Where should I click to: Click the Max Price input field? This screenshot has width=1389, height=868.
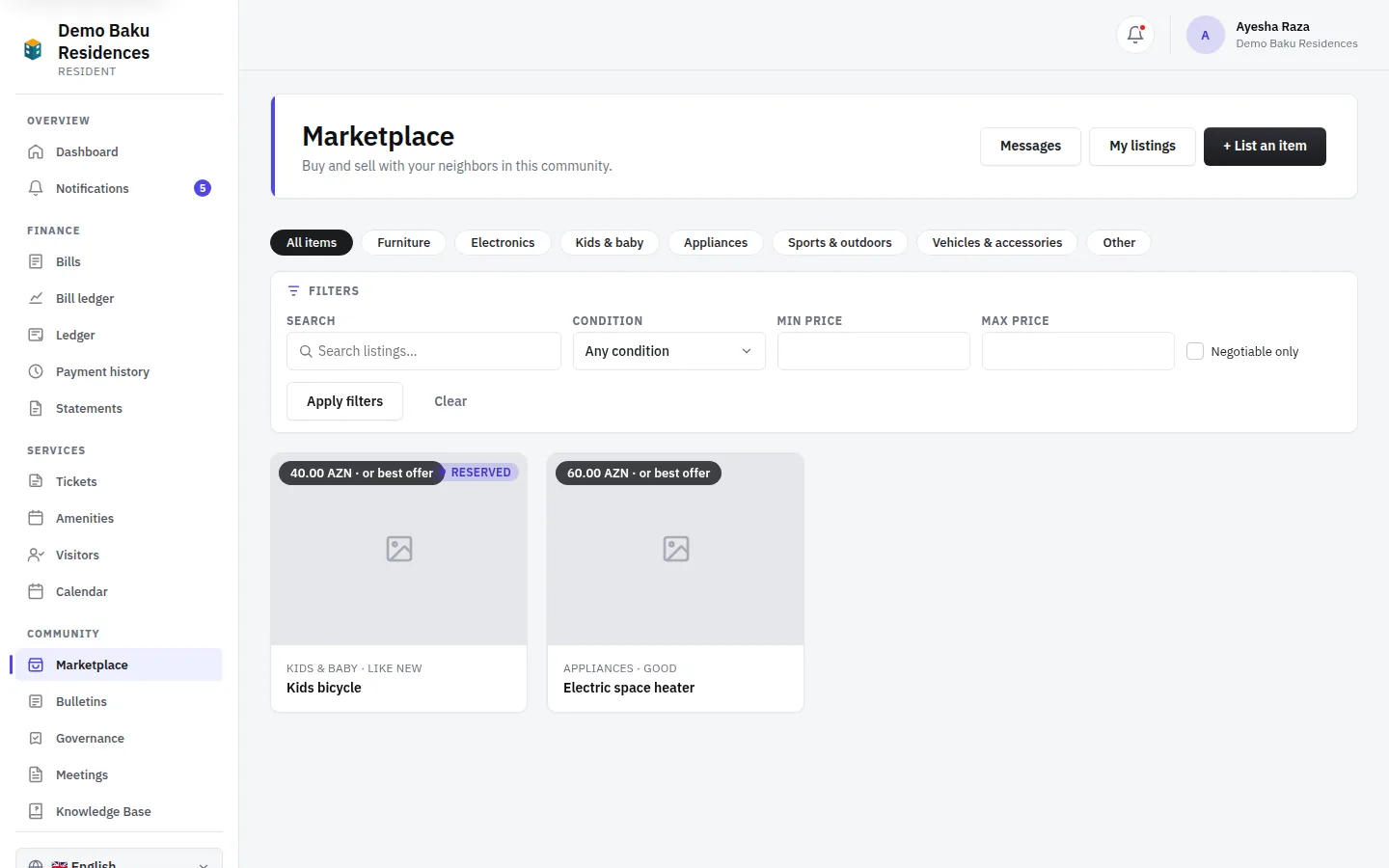point(1077,351)
